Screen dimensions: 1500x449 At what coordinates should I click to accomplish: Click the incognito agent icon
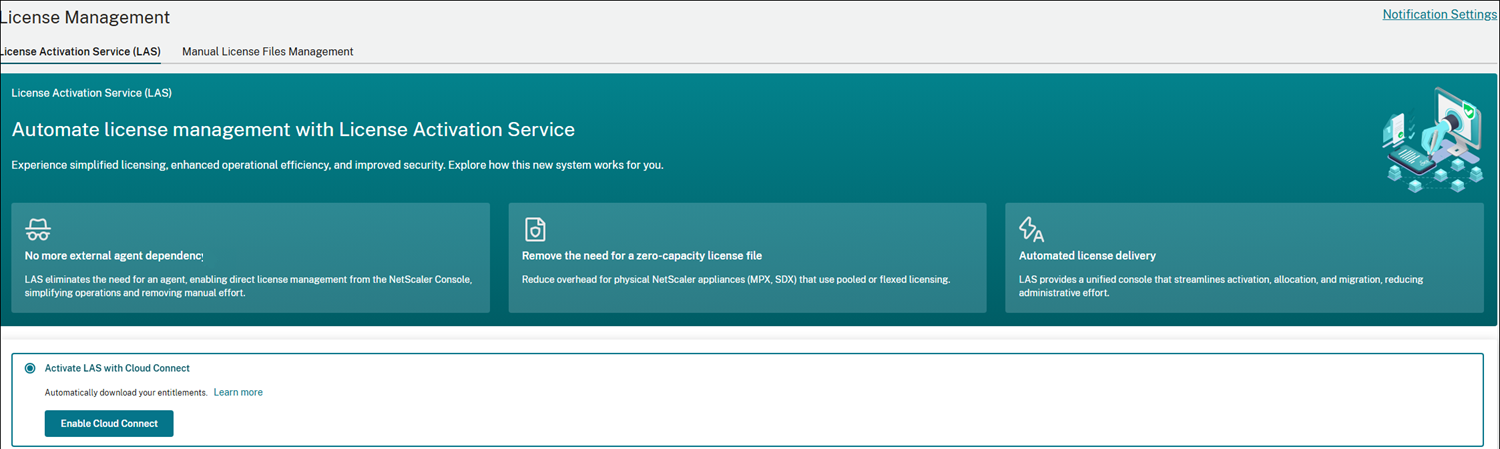pyautogui.click(x=38, y=229)
